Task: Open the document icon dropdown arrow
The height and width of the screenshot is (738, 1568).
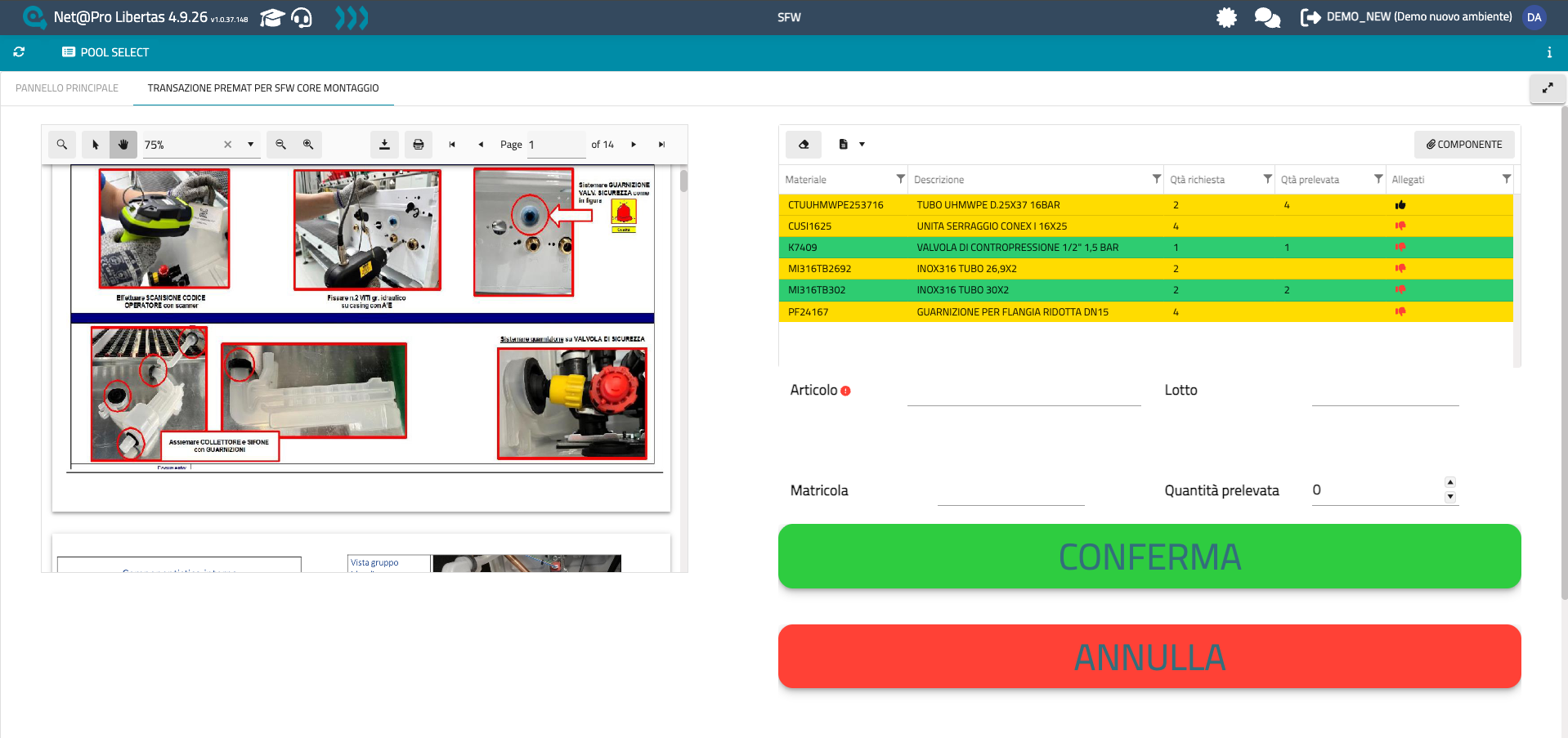Action: pyautogui.click(x=862, y=145)
